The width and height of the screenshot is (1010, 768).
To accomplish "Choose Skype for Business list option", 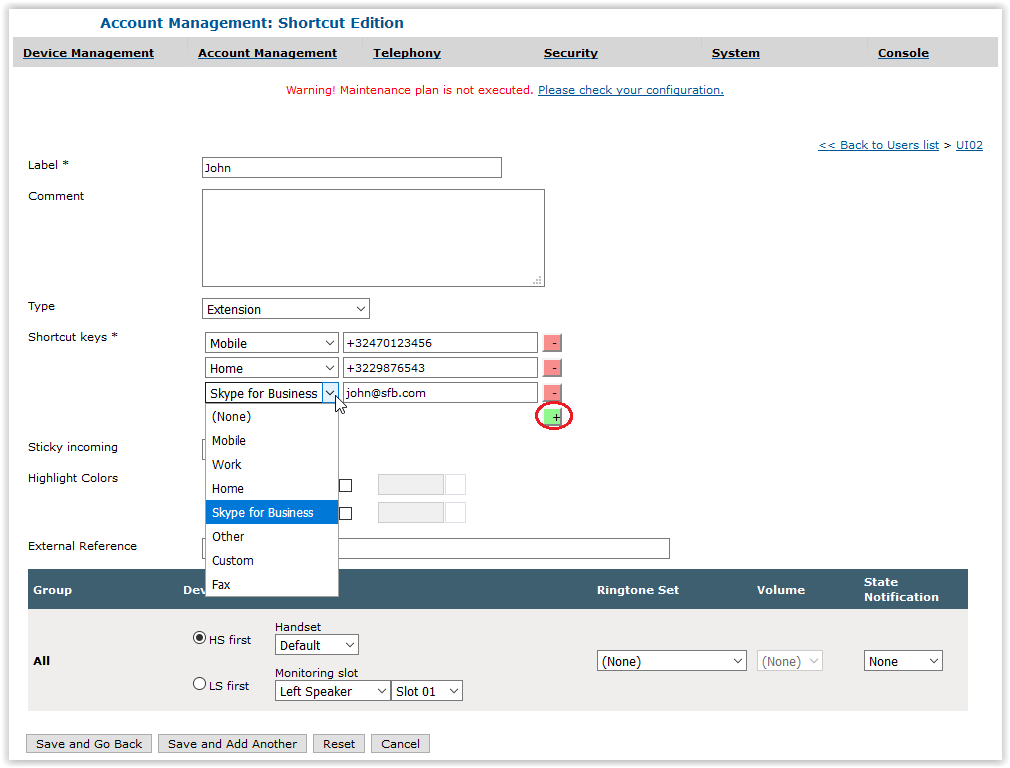I will [272, 512].
